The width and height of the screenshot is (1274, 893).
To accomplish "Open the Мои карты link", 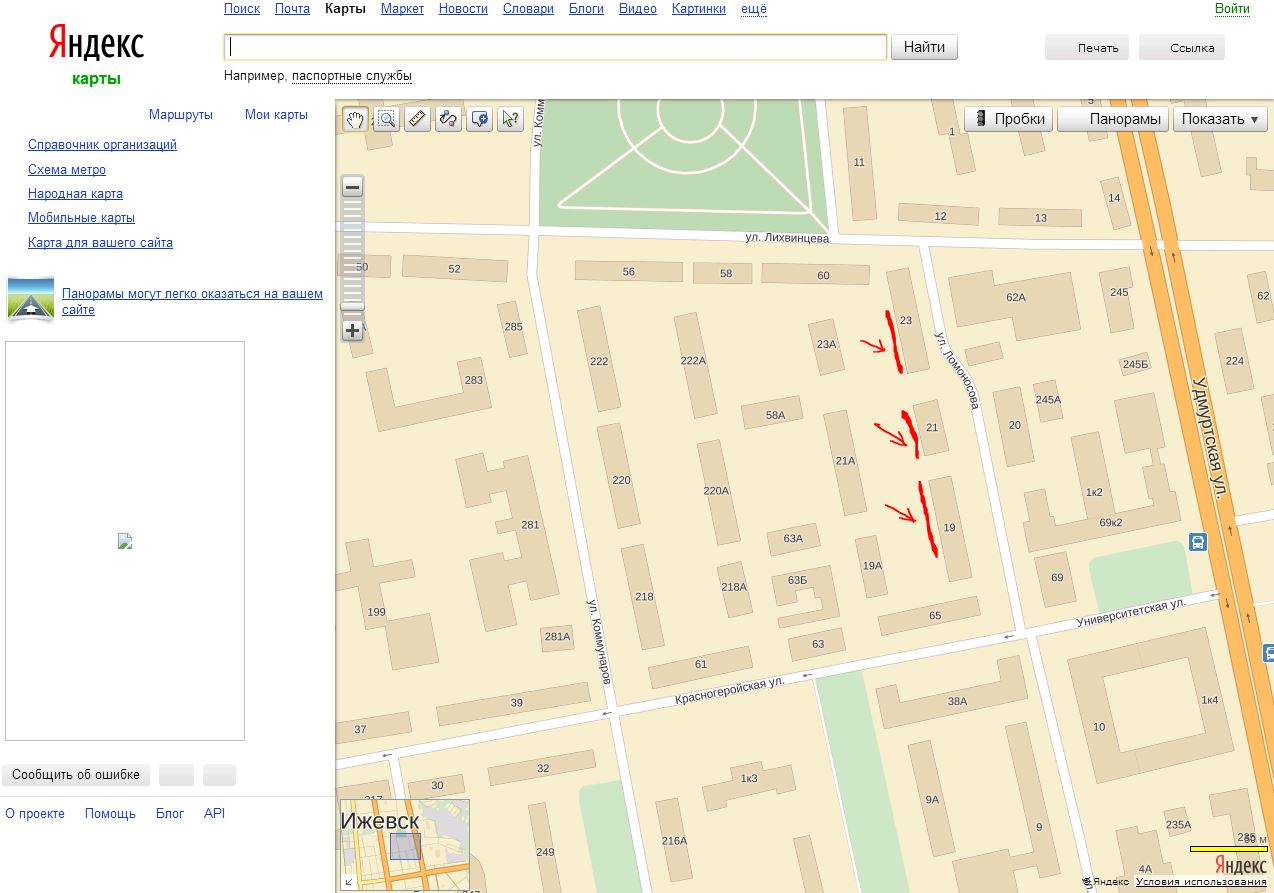I will [276, 115].
